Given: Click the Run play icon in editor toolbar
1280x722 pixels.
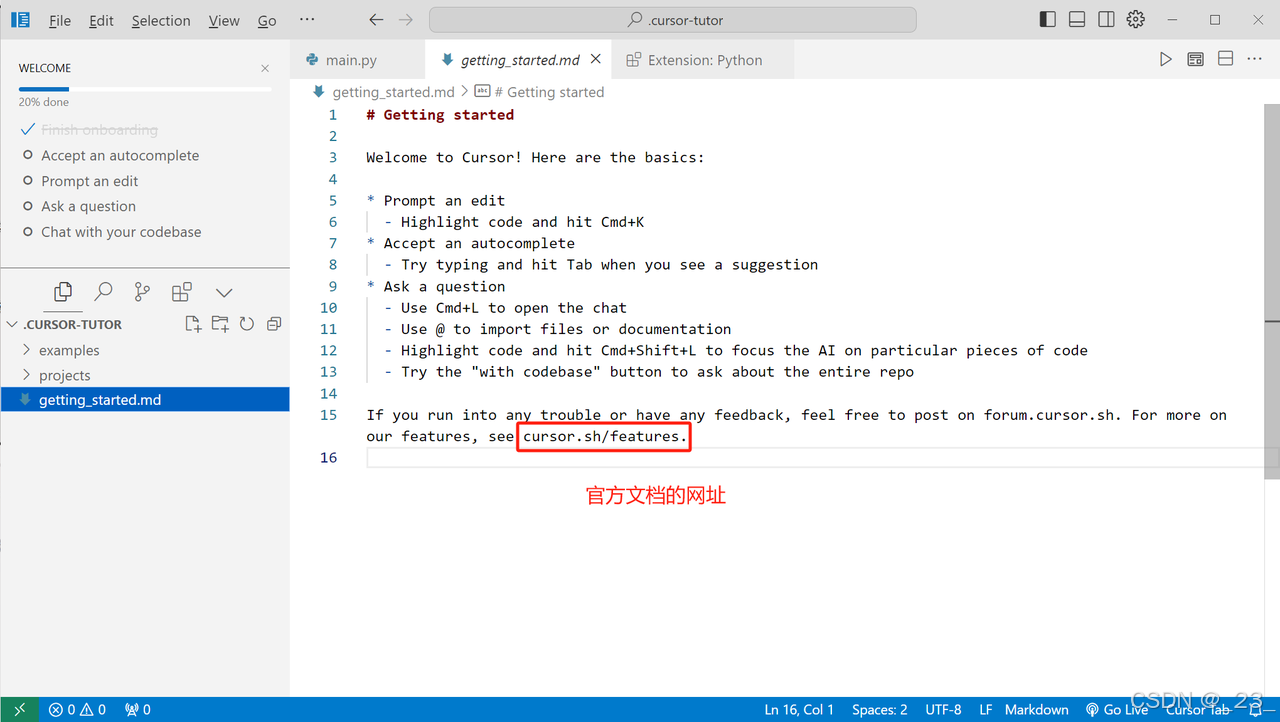Looking at the screenshot, I should tap(1165, 60).
